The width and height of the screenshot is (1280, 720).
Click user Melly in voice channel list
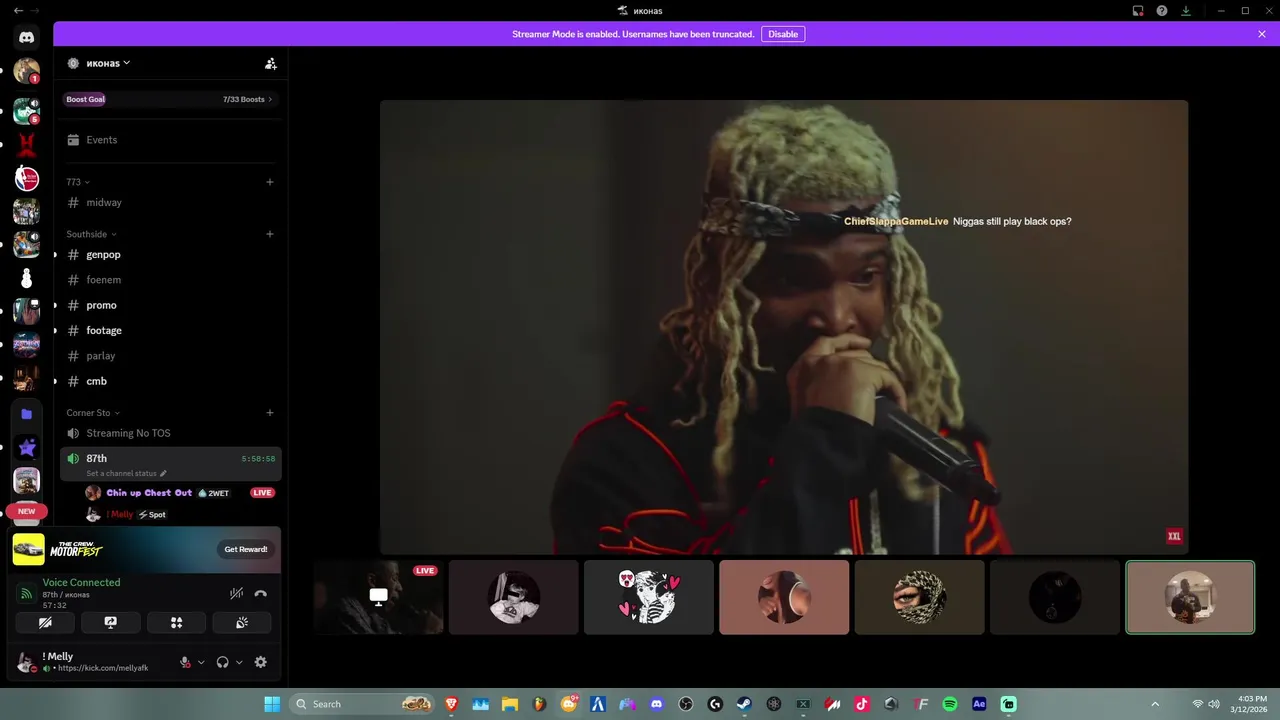pyautogui.click(x=121, y=514)
